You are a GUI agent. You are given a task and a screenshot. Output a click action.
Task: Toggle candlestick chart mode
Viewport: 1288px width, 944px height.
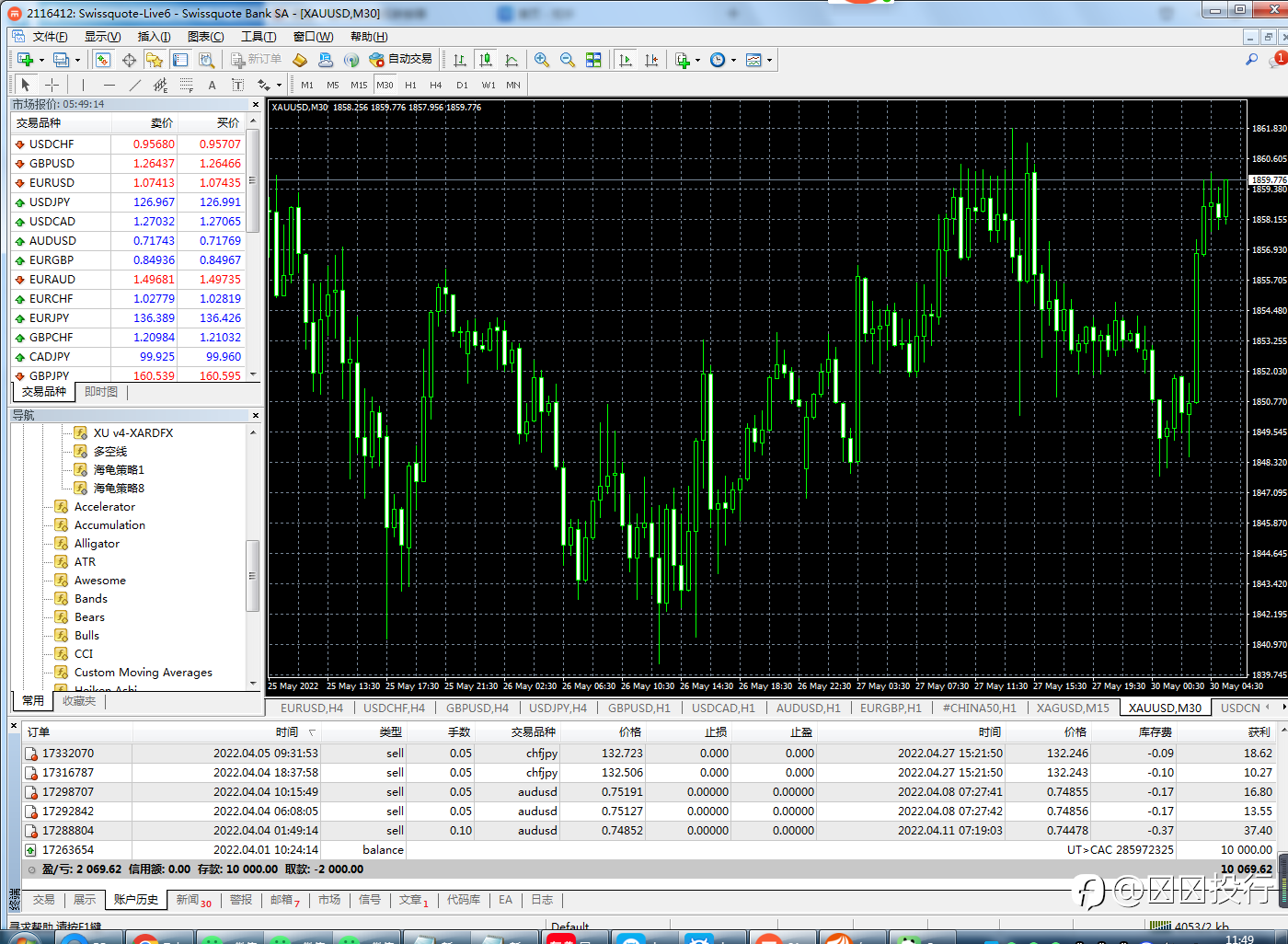pos(486,60)
